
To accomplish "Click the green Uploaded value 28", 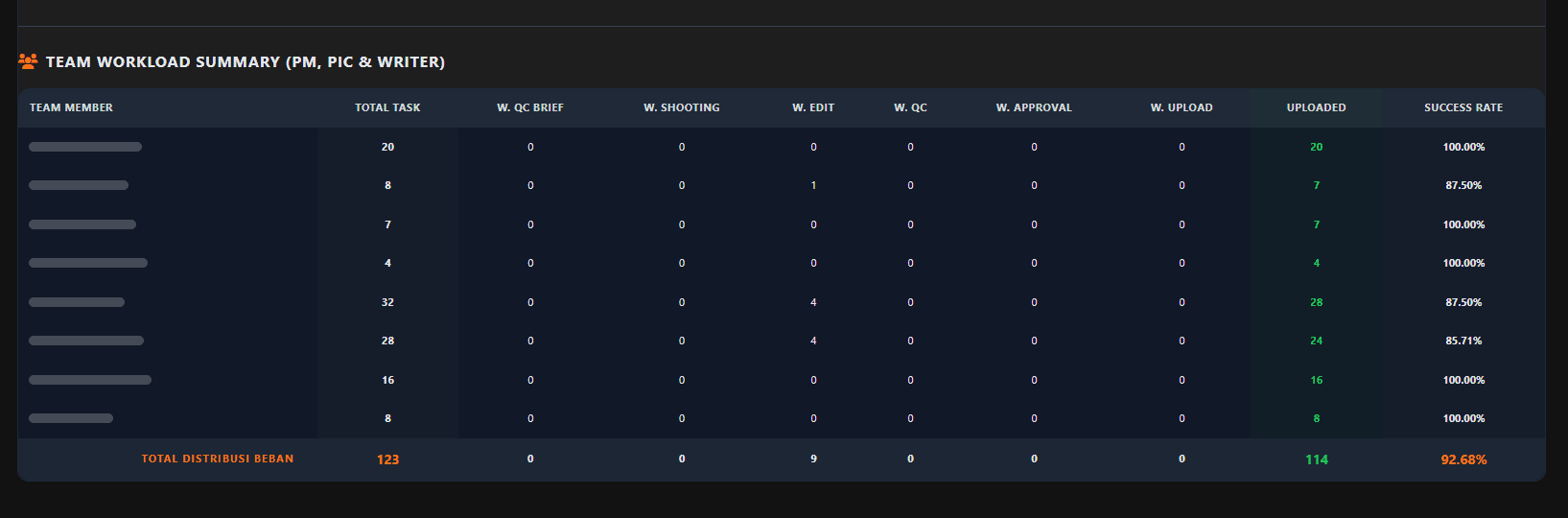I will click(x=1316, y=302).
